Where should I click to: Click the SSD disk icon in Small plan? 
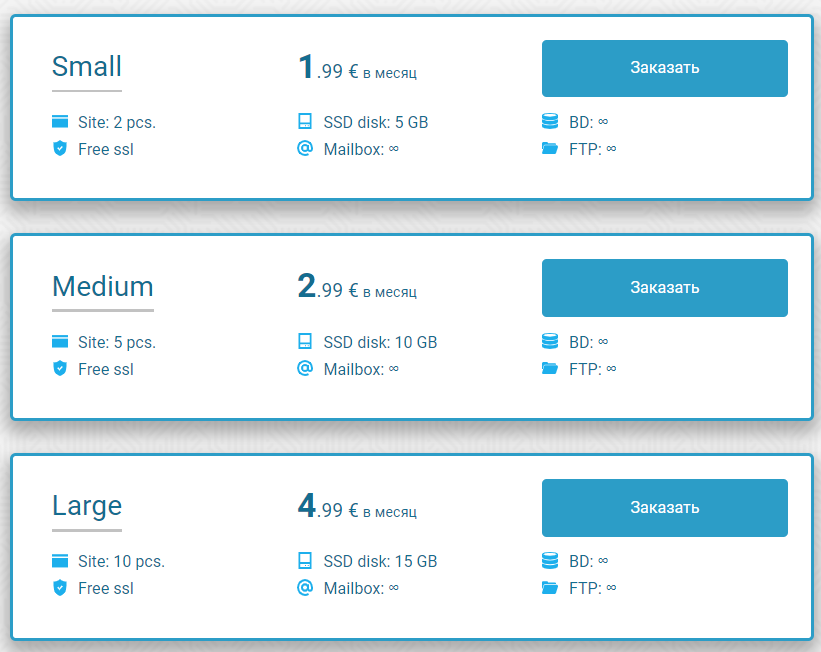point(305,122)
